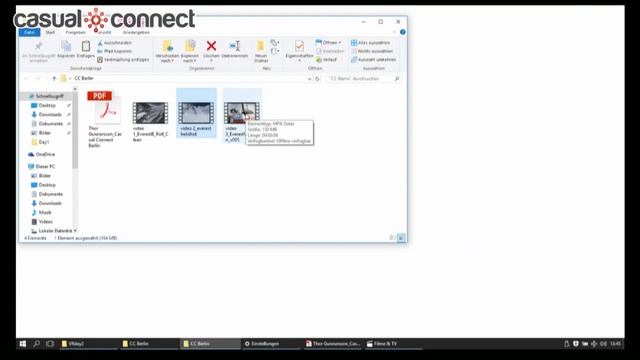
Task: Click the taskbar search magnifier icon
Action: 36,344
